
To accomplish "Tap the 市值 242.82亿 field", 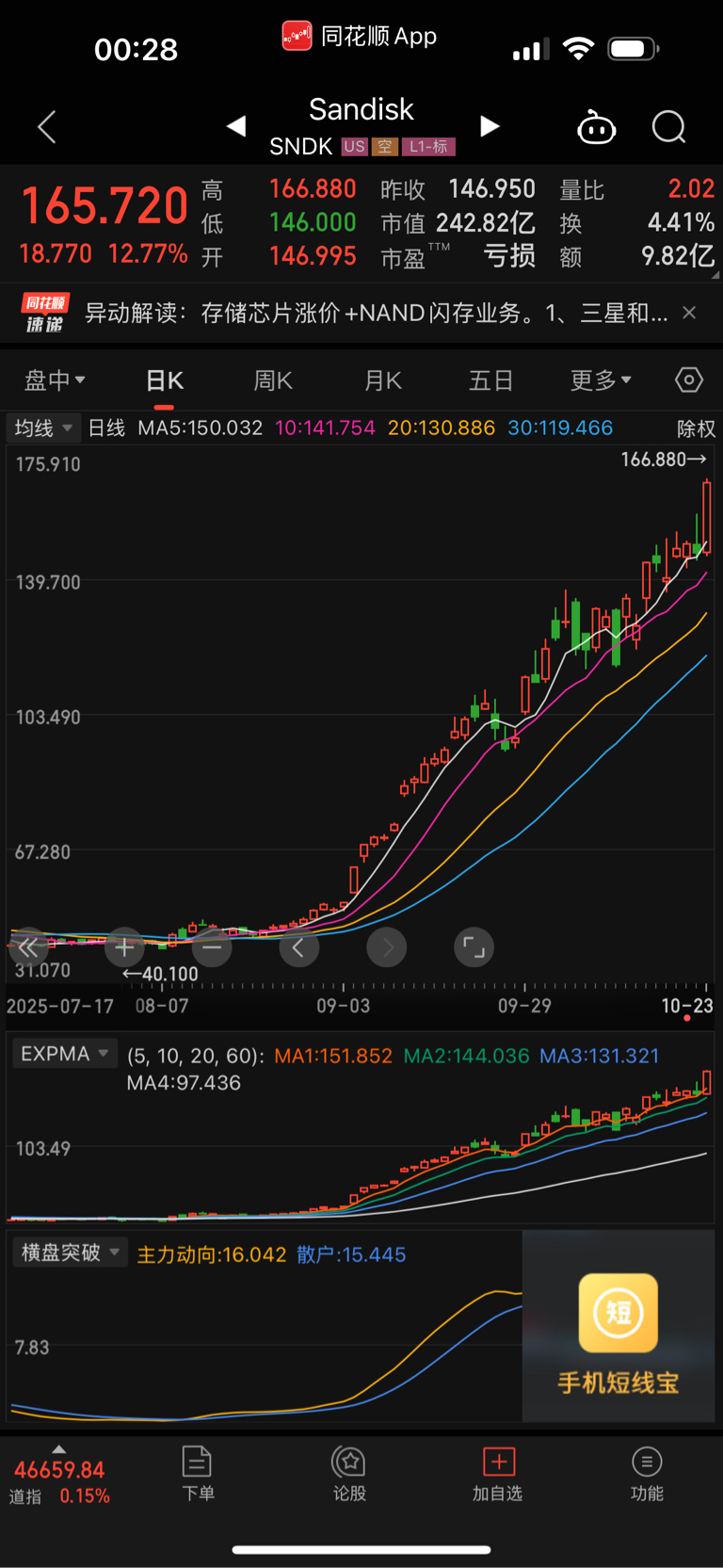I will (x=458, y=223).
